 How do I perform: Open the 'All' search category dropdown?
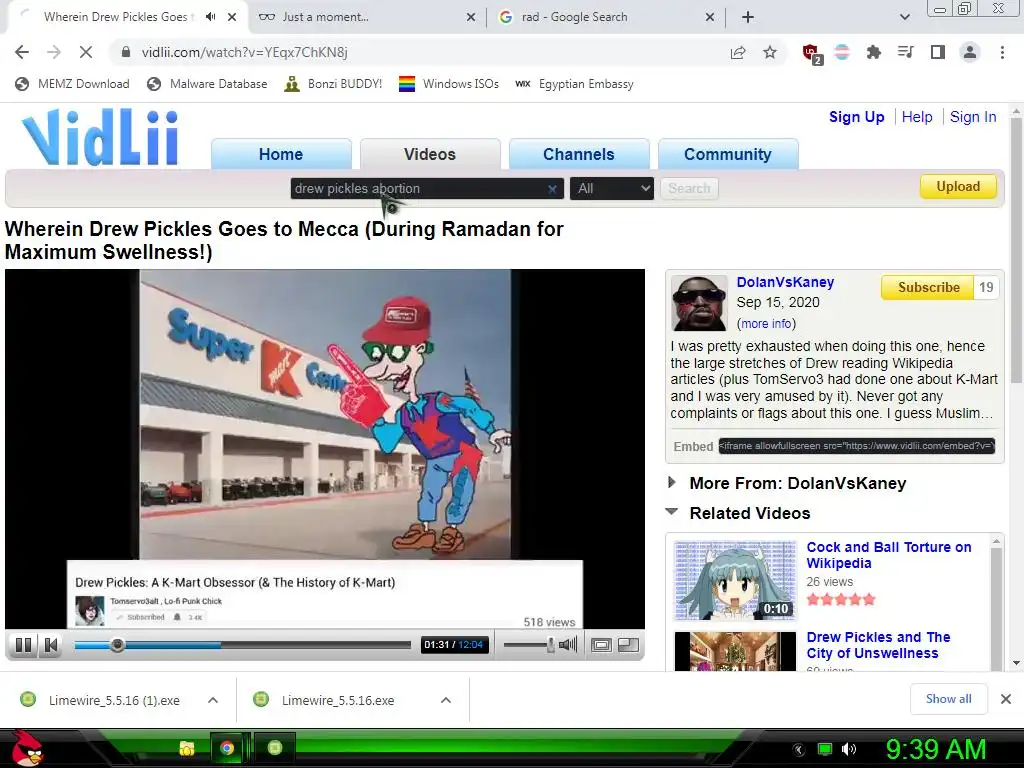611,189
